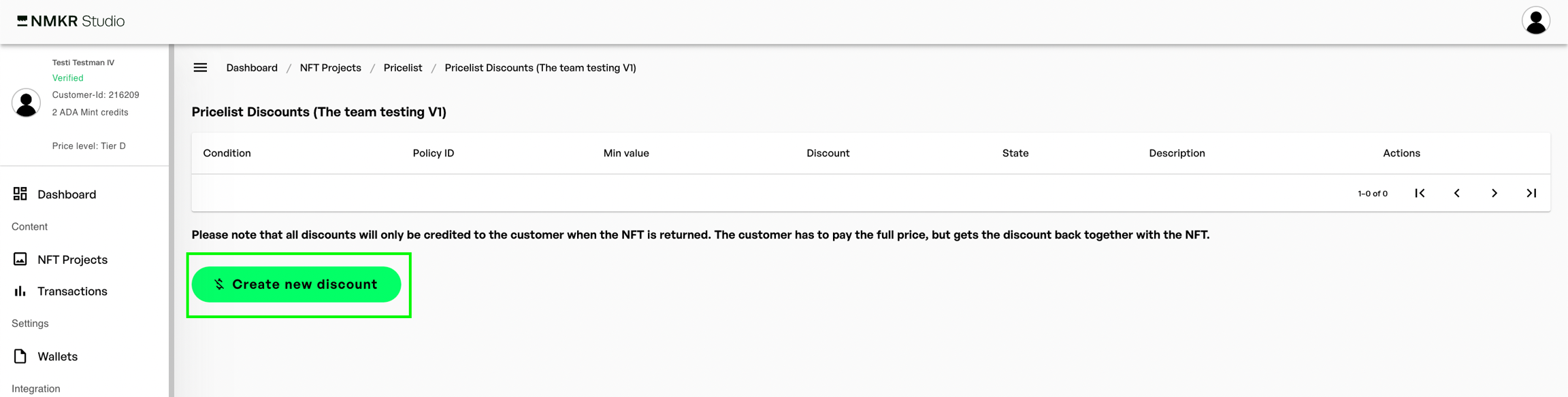Click the Transactions bar chart icon
This screenshot has width=1568, height=397.
pos(20,291)
